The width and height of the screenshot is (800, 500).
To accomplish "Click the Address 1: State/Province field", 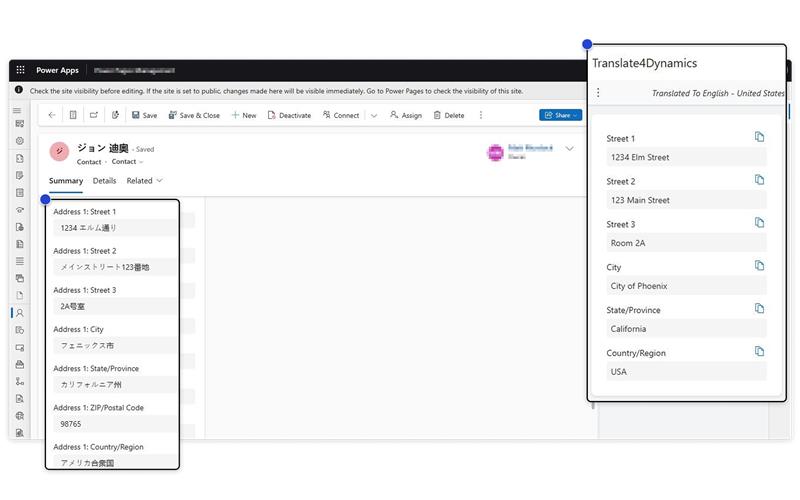I will 115,385.
